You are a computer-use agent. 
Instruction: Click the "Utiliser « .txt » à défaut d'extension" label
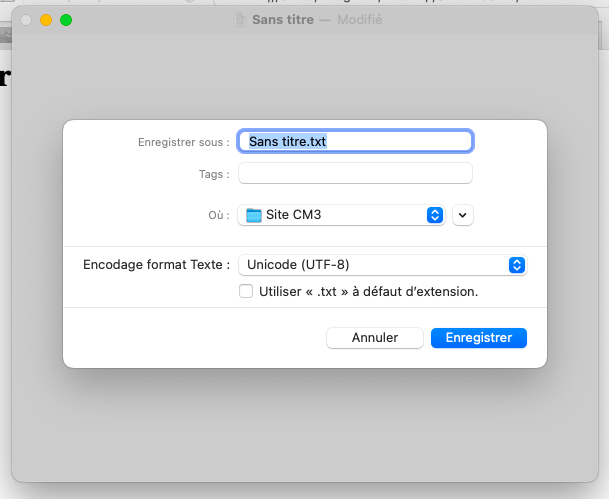(368, 292)
